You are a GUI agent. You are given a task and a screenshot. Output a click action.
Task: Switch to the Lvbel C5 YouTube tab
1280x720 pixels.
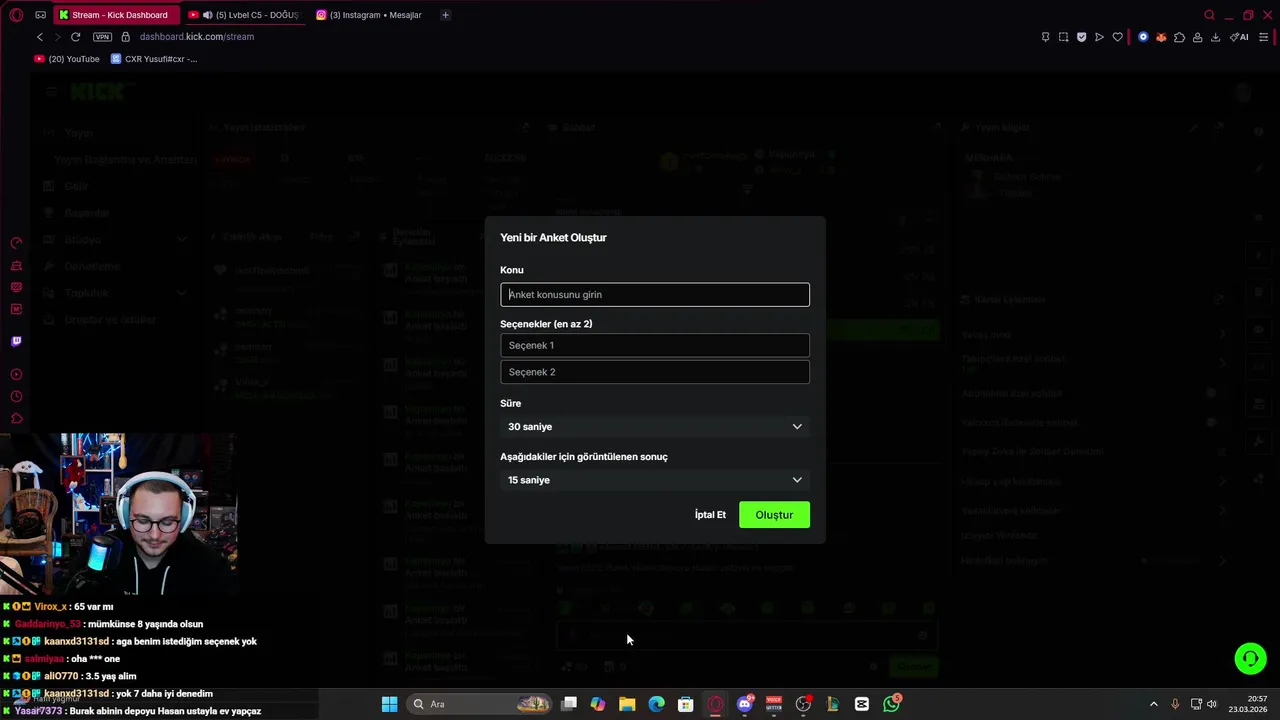245,15
